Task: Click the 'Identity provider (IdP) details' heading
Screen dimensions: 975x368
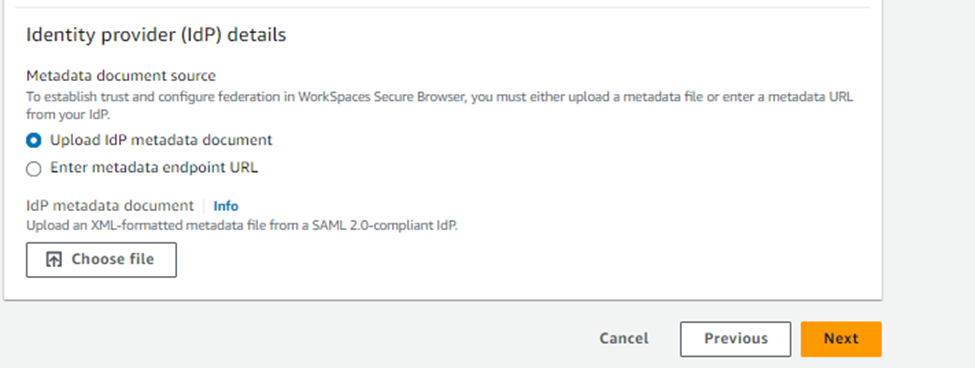Action: pos(156,35)
